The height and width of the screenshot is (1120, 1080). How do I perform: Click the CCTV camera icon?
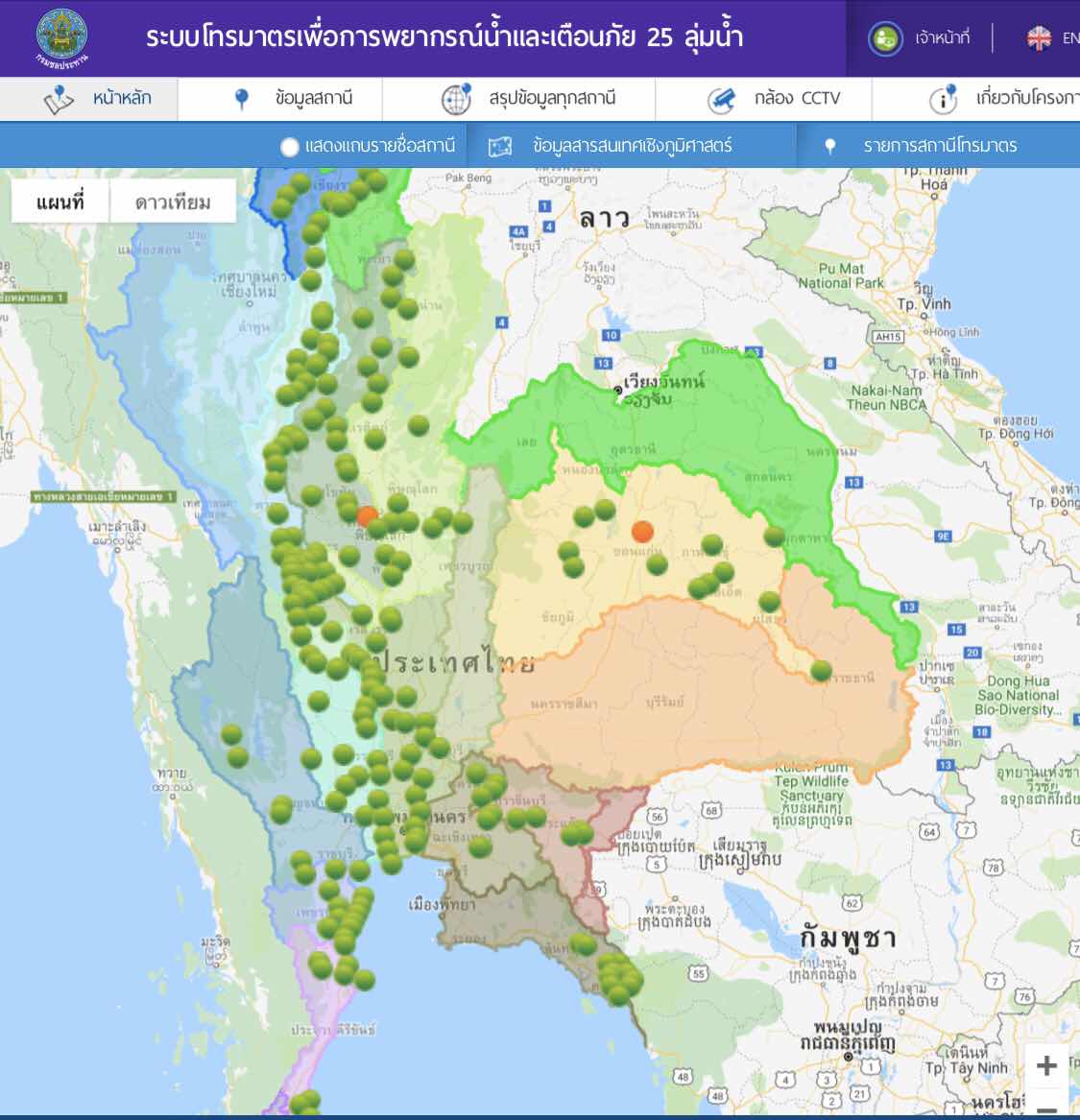point(721,99)
